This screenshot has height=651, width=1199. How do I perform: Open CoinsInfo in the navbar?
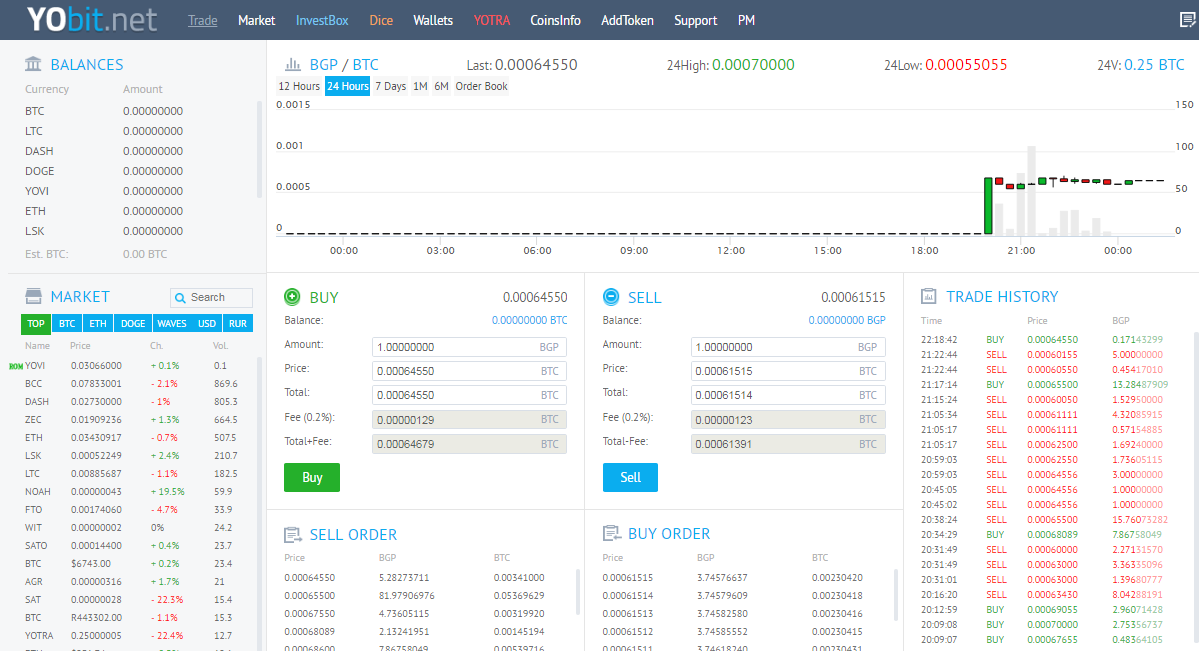(x=555, y=21)
